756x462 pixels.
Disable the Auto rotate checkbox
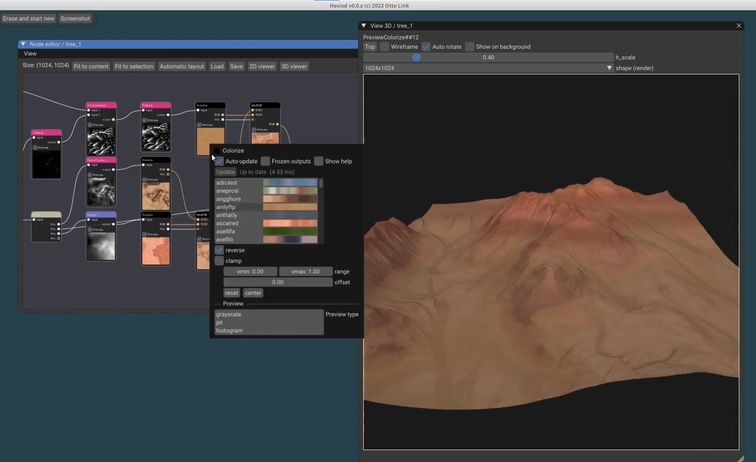426,47
